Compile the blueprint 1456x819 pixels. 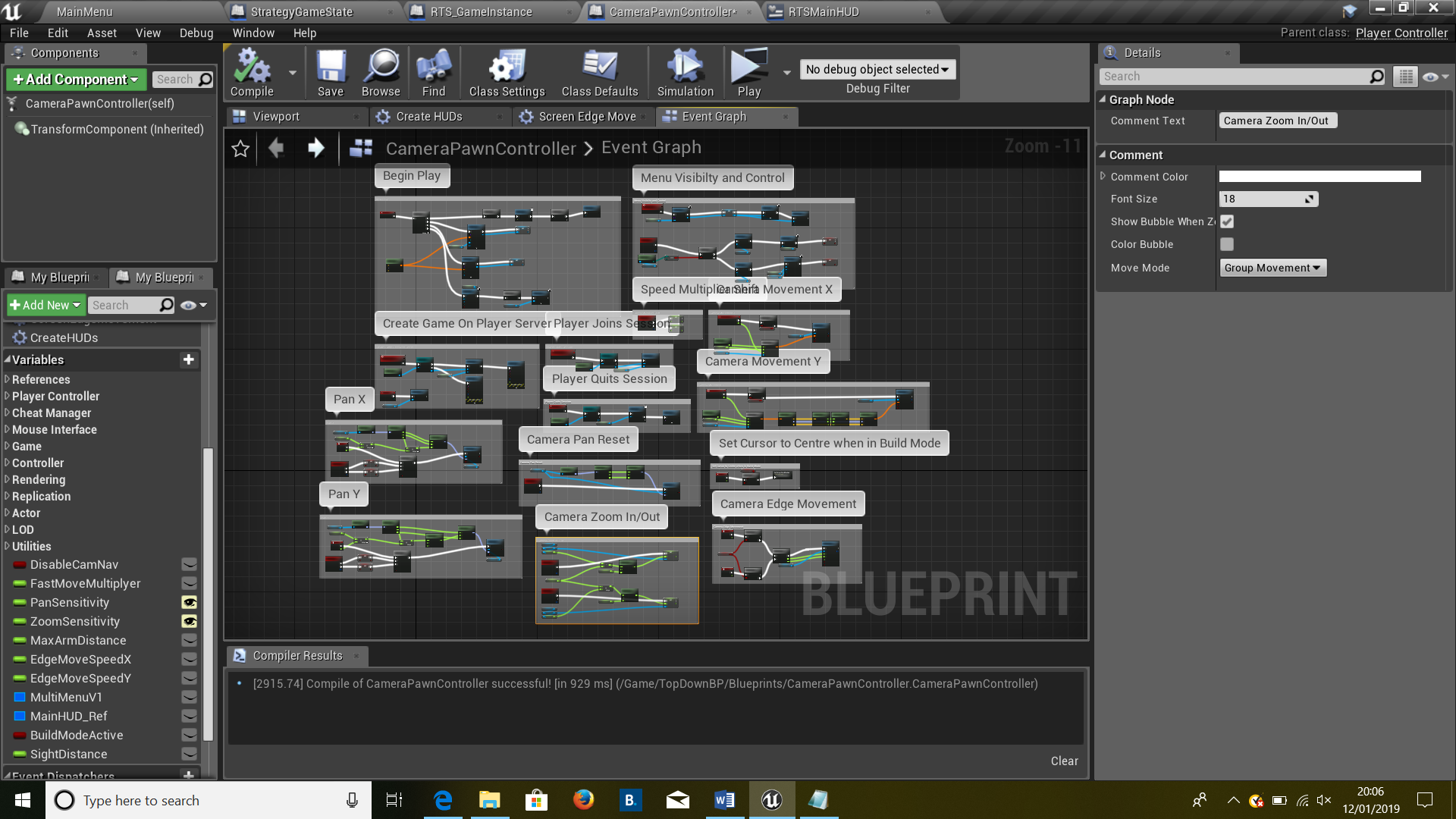tap(252, 74)
